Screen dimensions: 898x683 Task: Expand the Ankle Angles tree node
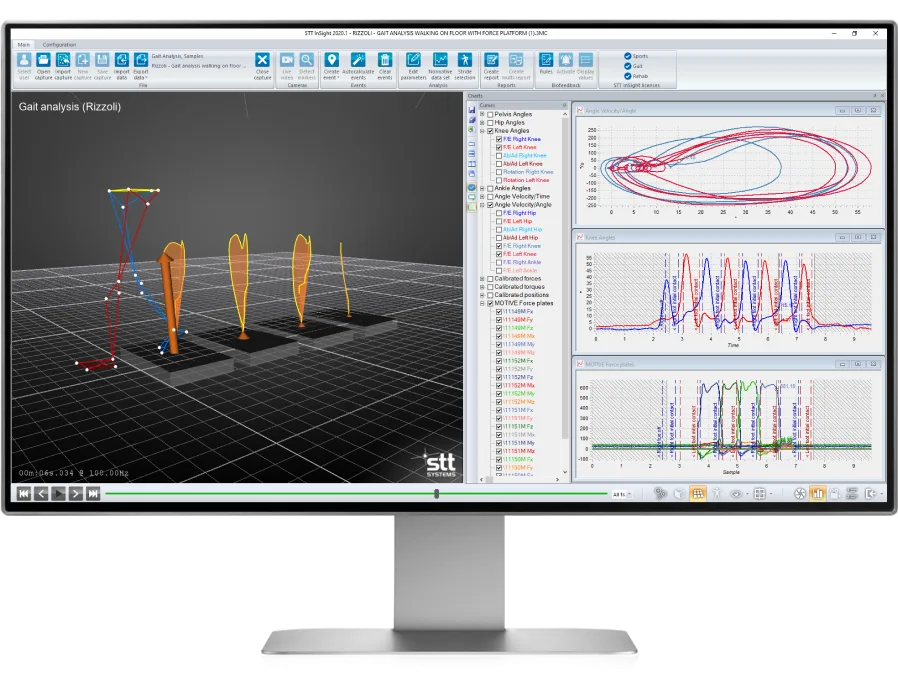click(482, 188)
